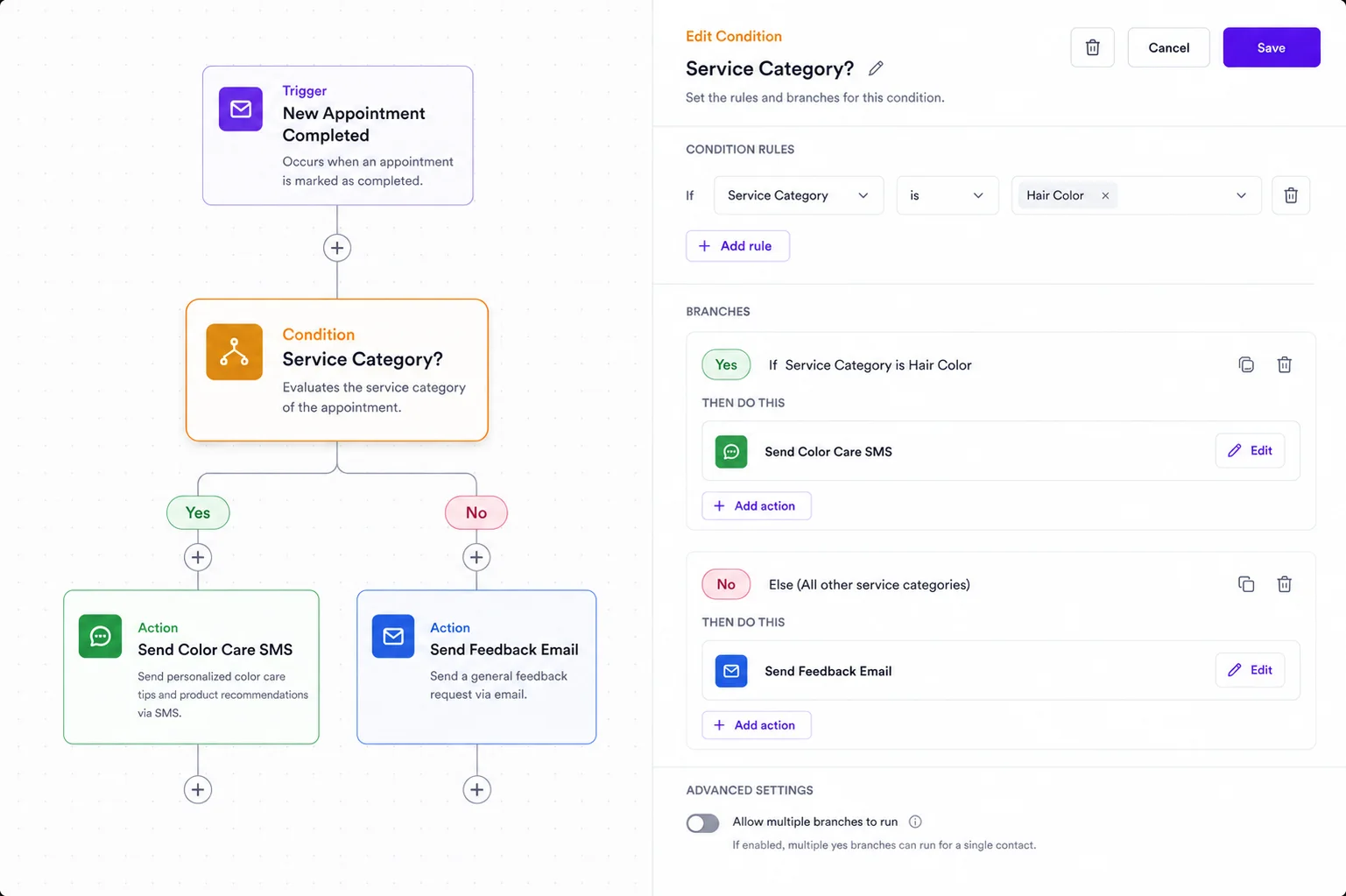
Task: Click the 'Edit Condition' heading
Action: click(x=734, y=36)
